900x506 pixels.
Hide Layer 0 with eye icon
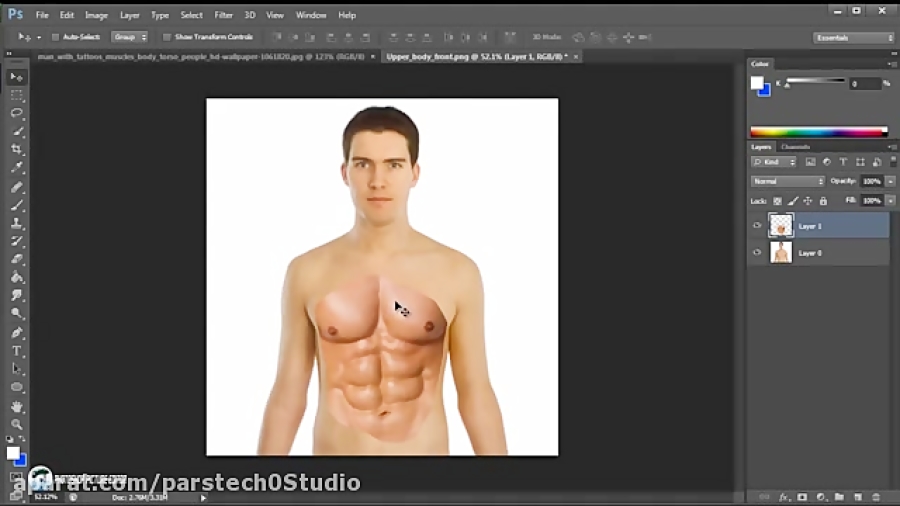click(x=757, y=253)
